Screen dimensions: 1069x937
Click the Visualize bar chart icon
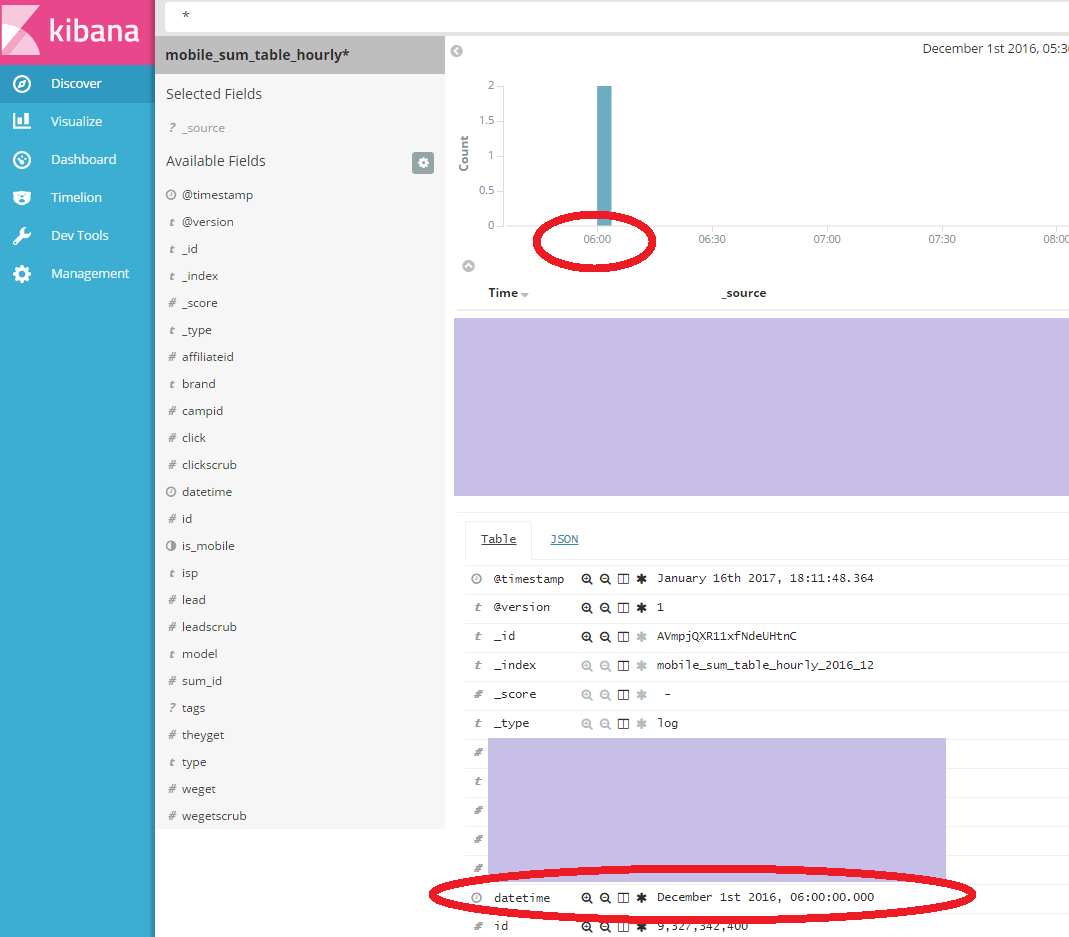coord(22,121)
